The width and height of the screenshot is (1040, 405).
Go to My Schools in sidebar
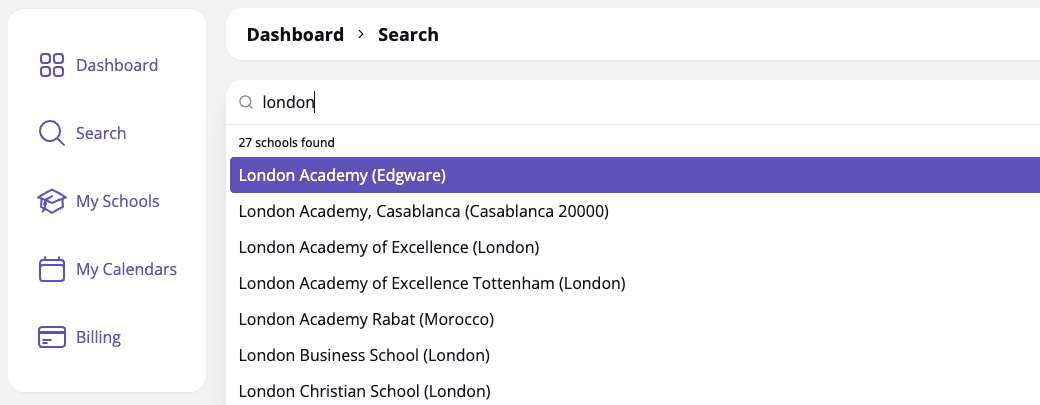coord(117,201)
